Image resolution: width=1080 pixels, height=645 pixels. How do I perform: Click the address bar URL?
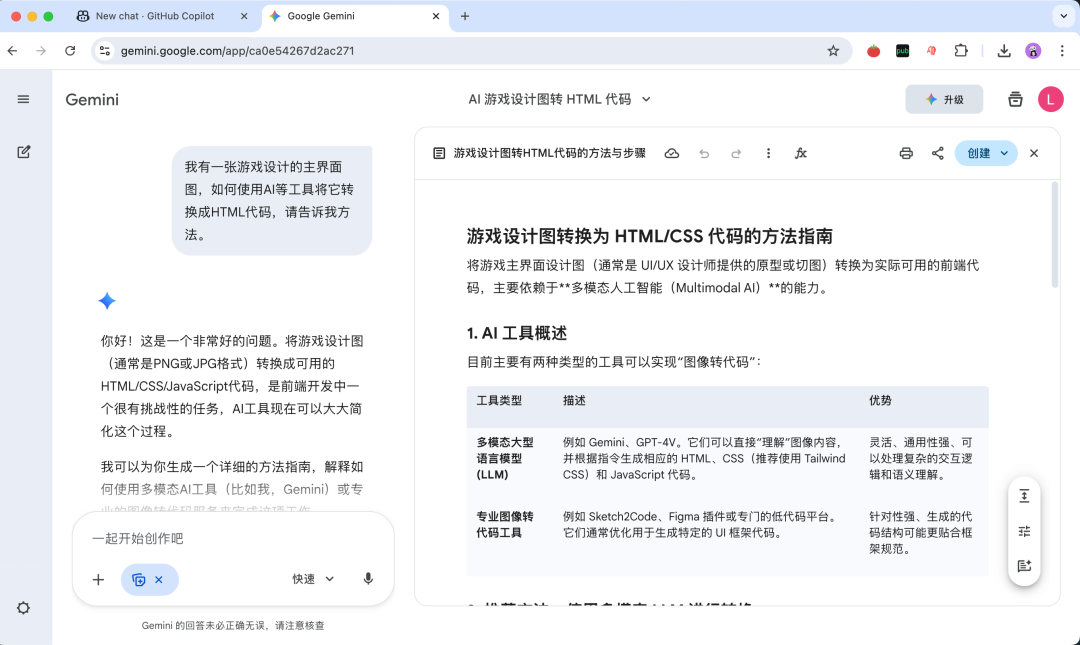click(238, 51)
